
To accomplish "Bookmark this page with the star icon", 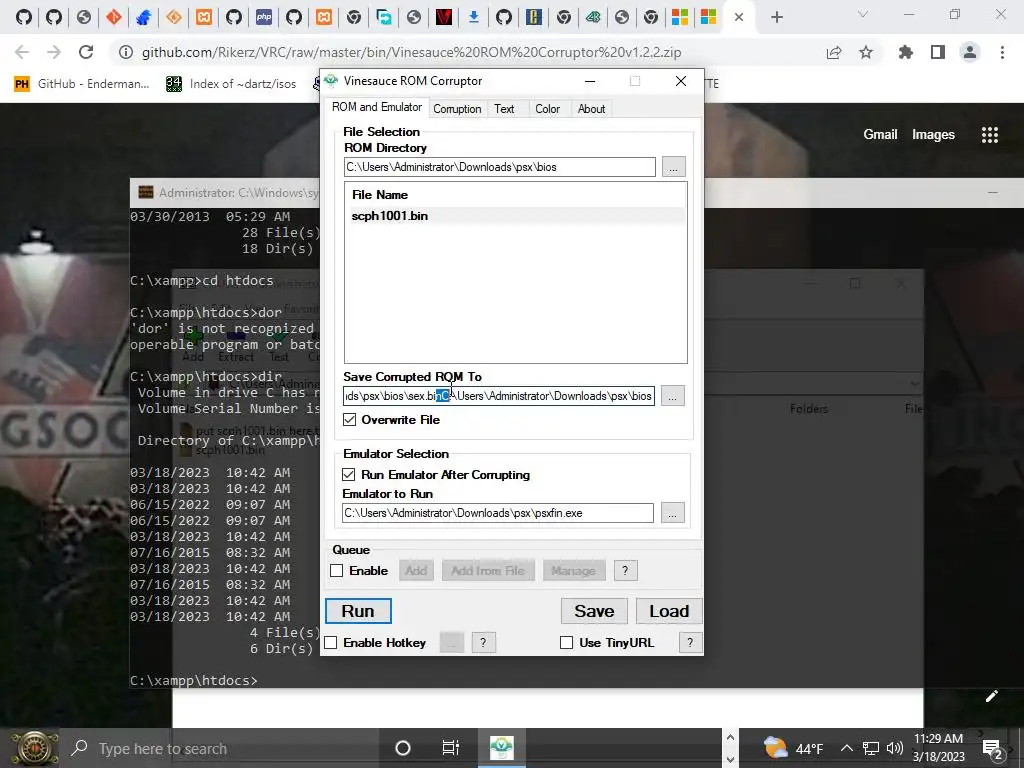I will [866, 52].
